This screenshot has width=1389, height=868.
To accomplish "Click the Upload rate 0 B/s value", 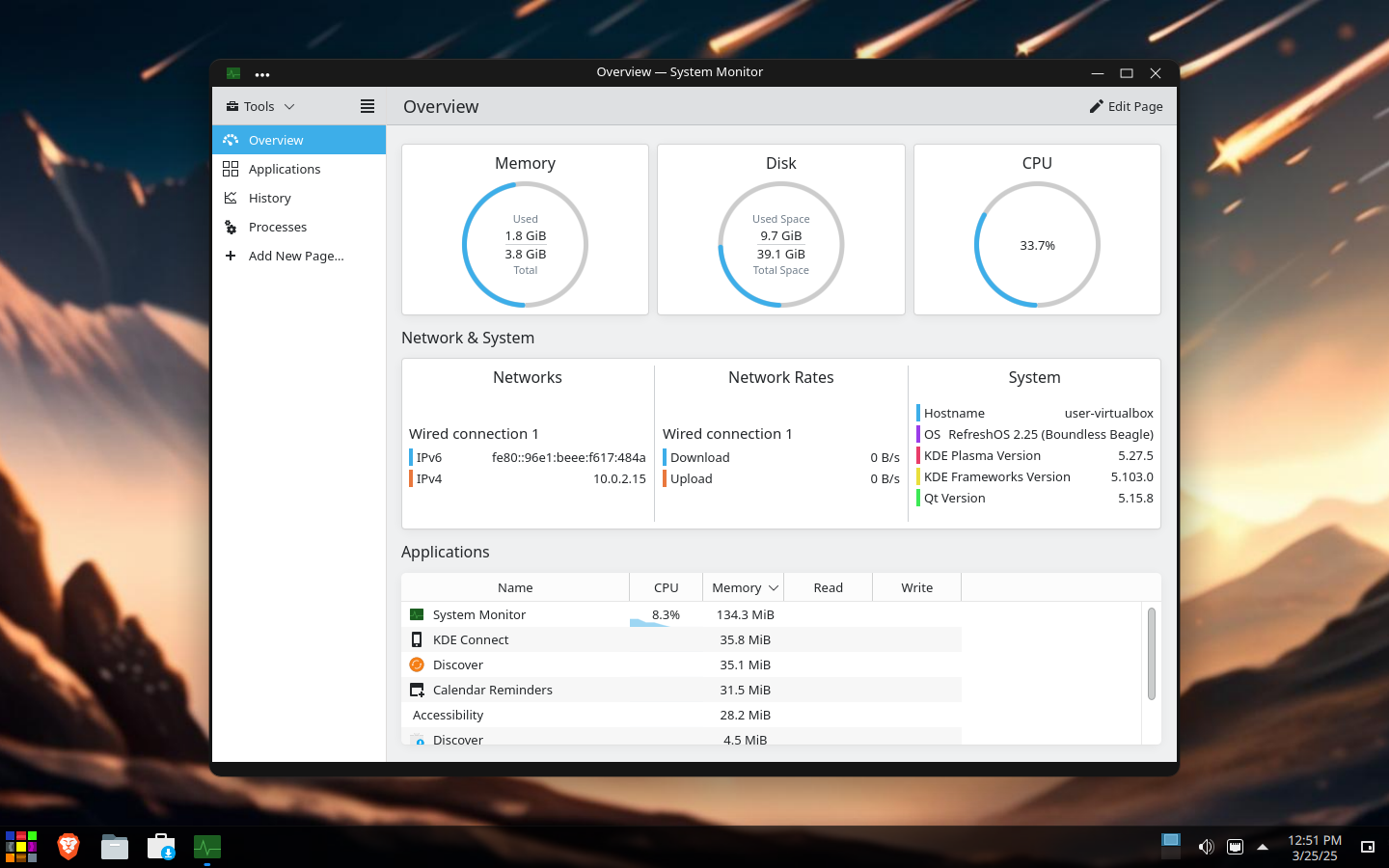I will pyautogui.click(x=885, y=478).
